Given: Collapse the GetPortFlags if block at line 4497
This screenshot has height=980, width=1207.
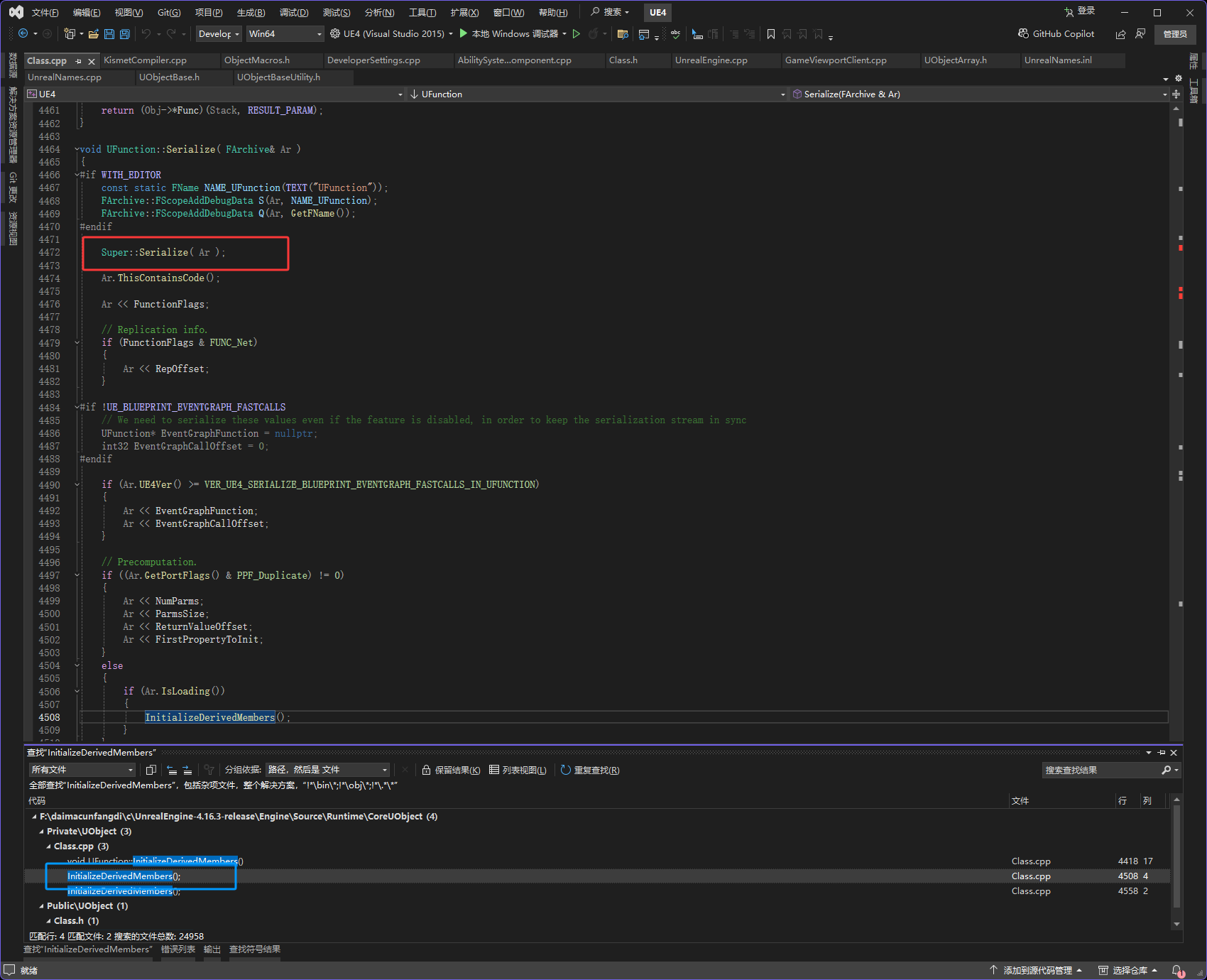Looking at the screenshot, I should pos(77,575).
